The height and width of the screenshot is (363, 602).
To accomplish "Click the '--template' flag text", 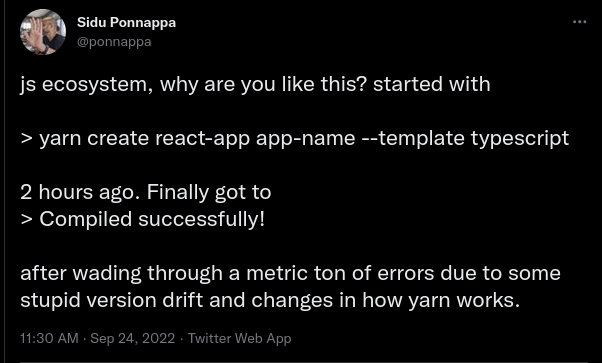I will tap(413, 138).
